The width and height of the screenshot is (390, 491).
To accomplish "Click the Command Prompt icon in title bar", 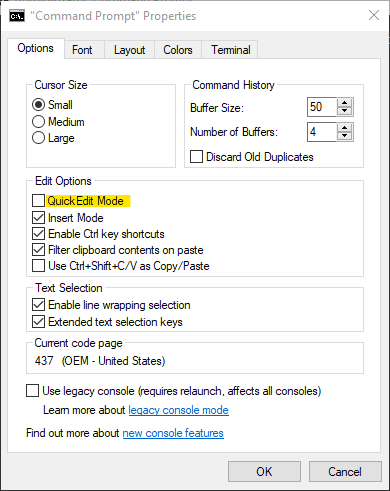I will [x=17, y=16].
